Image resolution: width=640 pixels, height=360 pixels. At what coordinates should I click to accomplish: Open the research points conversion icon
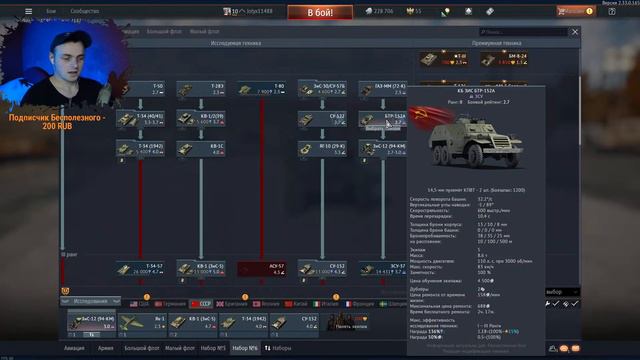coord(445,12)
